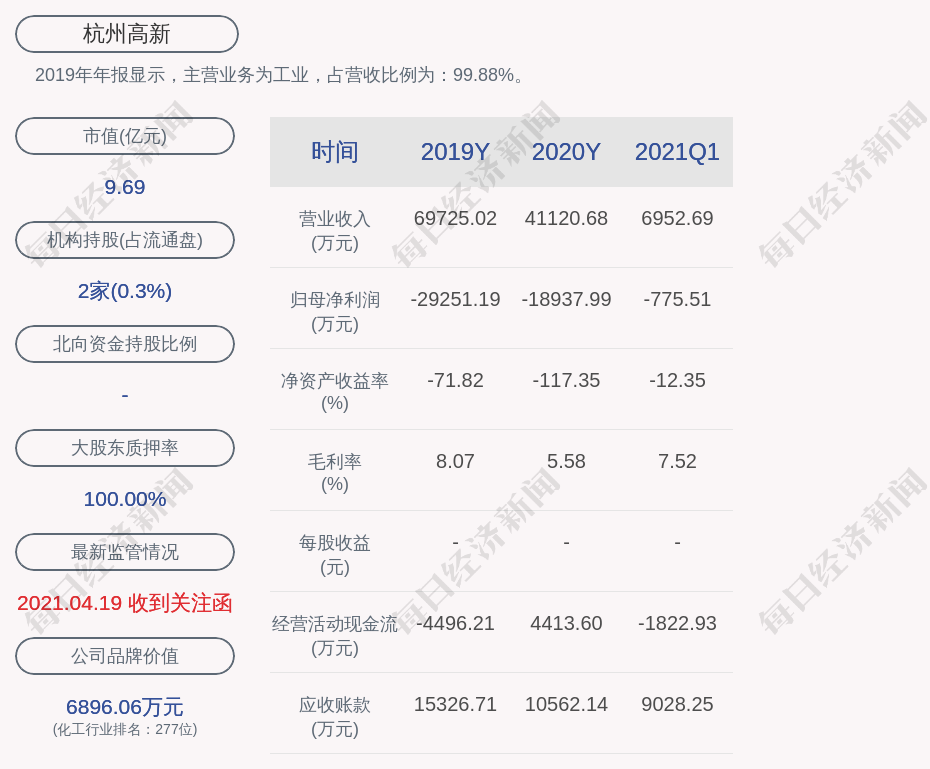Select net profit cell -775.51

pos(677,299)
